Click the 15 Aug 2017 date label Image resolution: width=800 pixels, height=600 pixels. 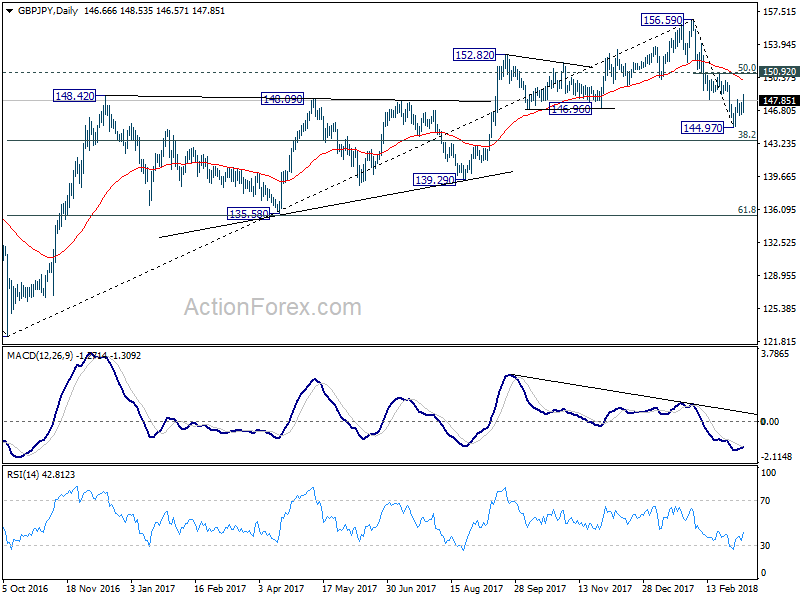coord(477,588)
